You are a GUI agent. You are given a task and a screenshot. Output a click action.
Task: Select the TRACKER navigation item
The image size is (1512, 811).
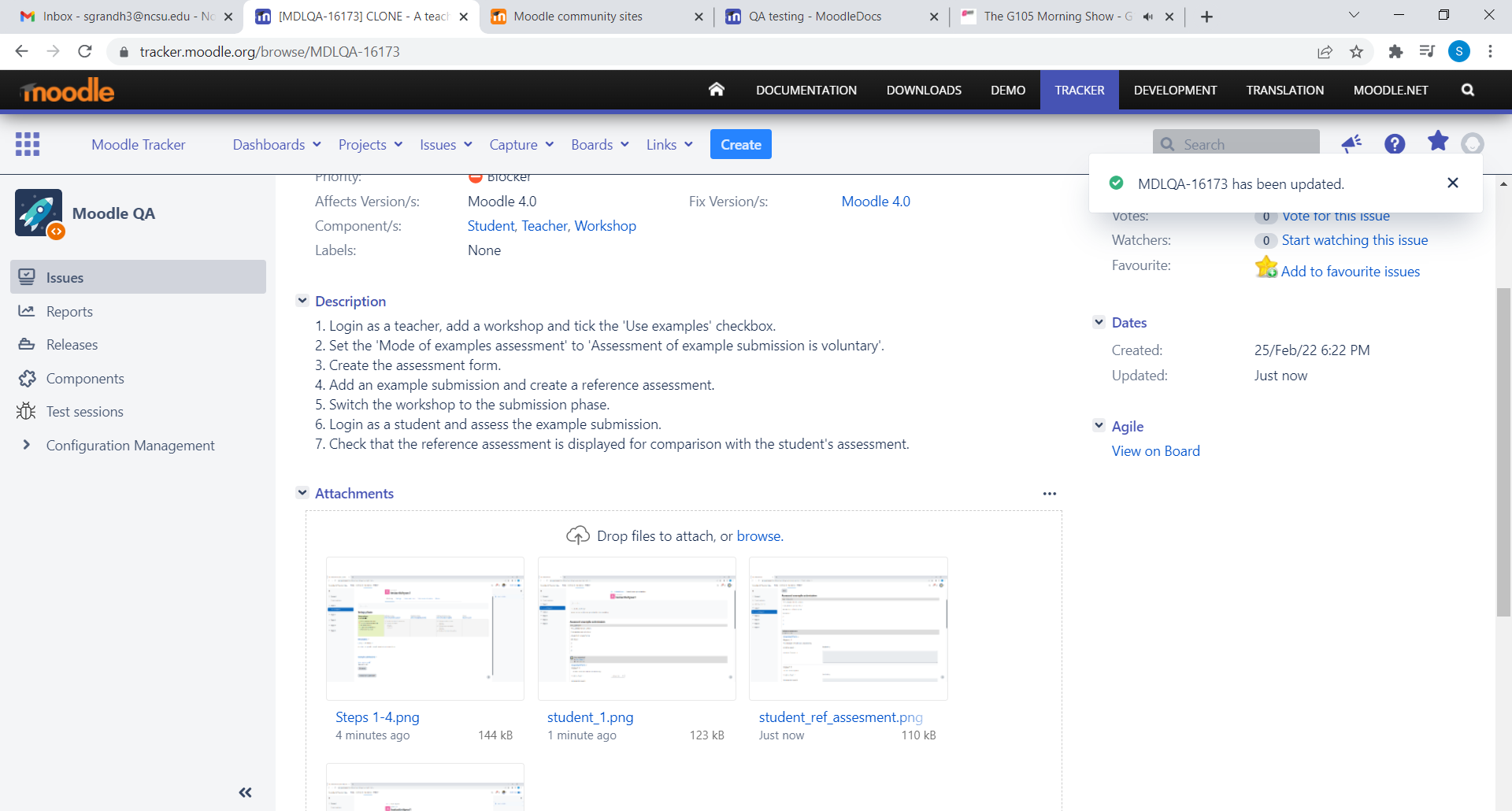click(1080, 90)
